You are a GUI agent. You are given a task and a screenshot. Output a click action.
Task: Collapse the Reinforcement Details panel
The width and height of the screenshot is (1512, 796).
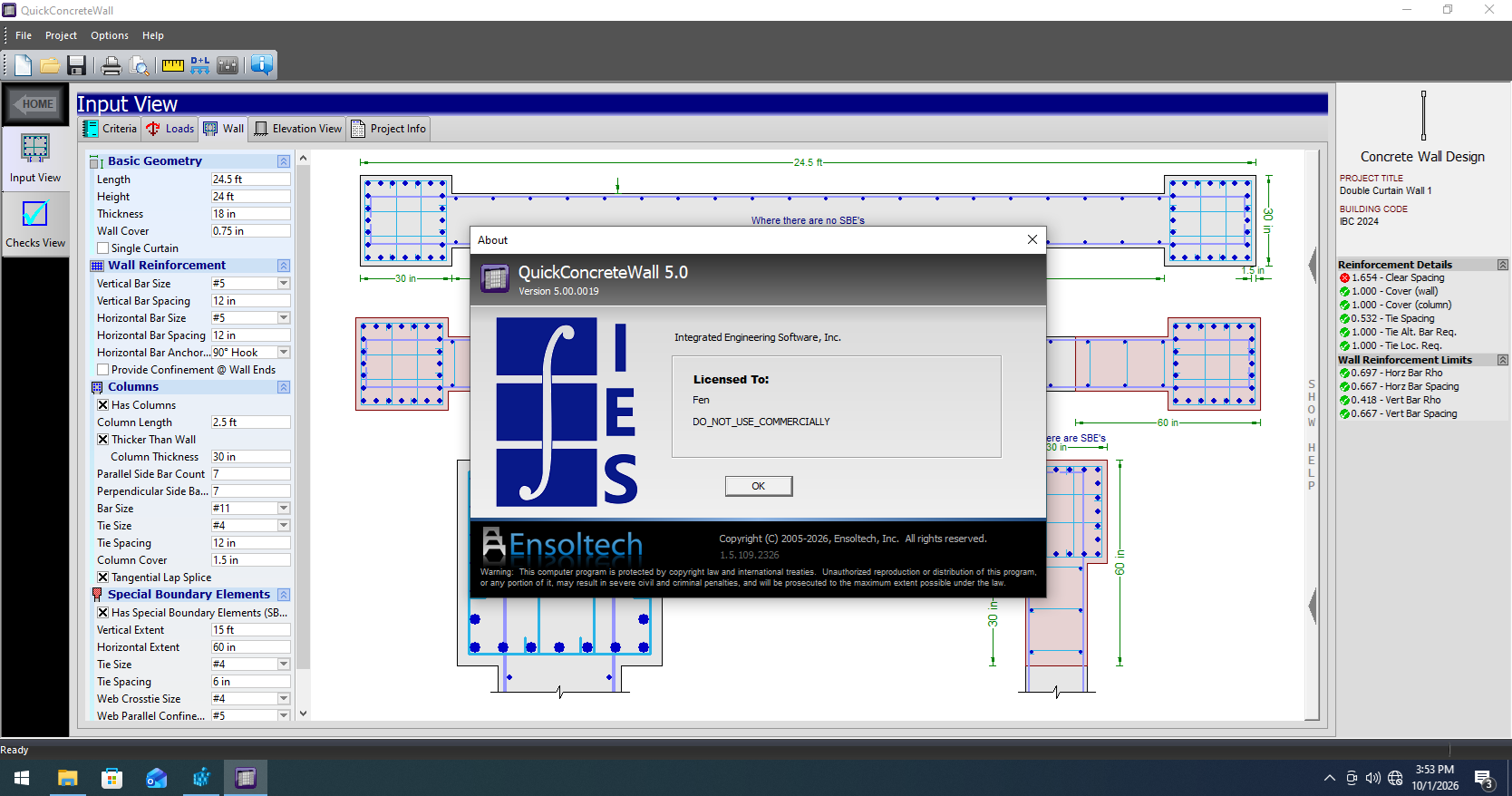click(1502, 265)
